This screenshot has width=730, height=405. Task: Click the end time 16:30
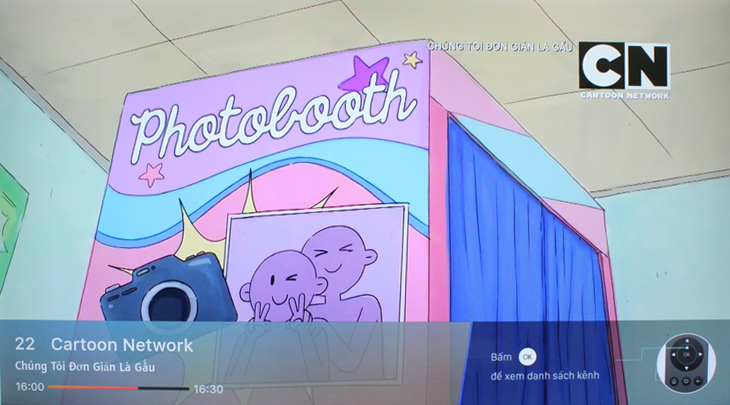coord(208,389)
